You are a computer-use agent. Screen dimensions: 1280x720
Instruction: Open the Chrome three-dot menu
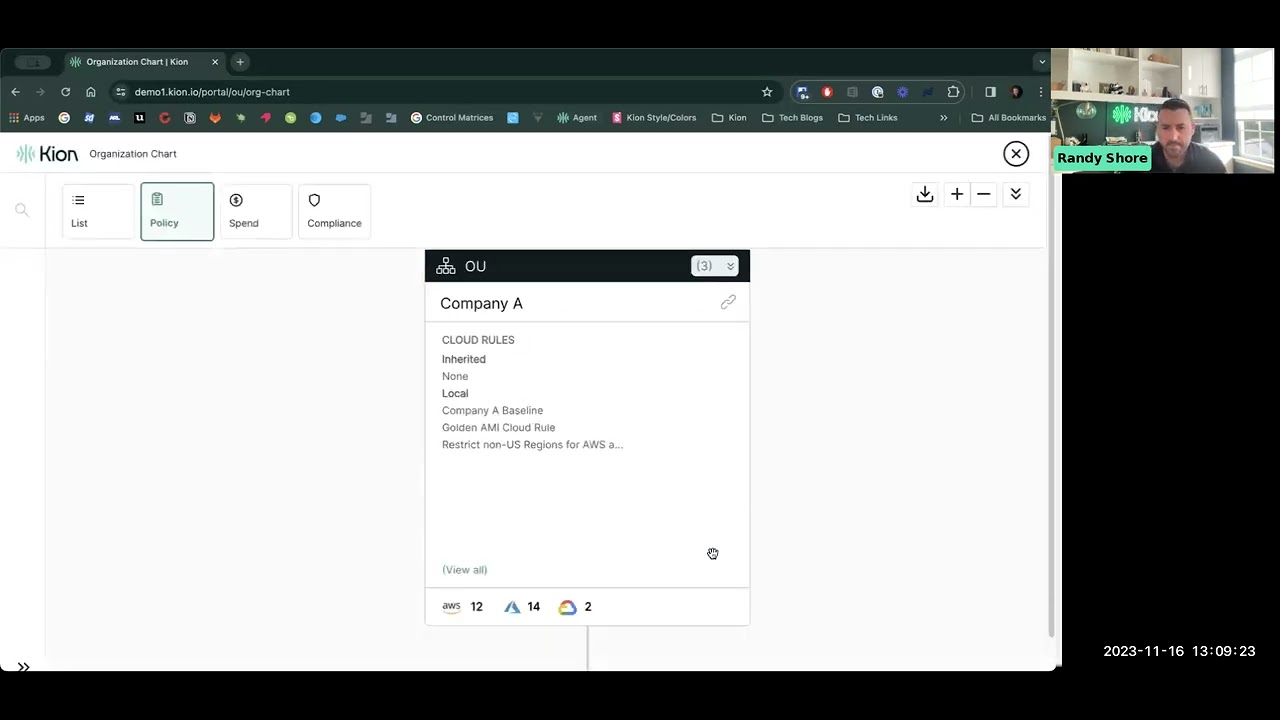pyautogui.click(x=1041, y=92)
